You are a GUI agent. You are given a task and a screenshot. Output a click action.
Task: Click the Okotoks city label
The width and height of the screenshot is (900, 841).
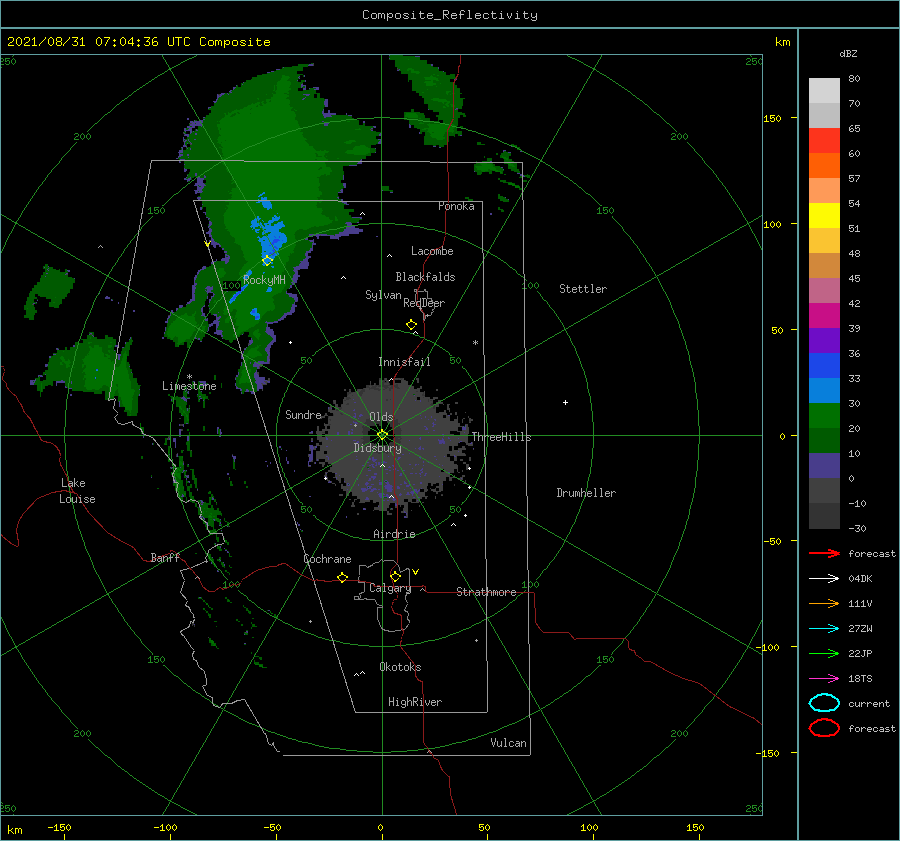(x=400, y=667)
